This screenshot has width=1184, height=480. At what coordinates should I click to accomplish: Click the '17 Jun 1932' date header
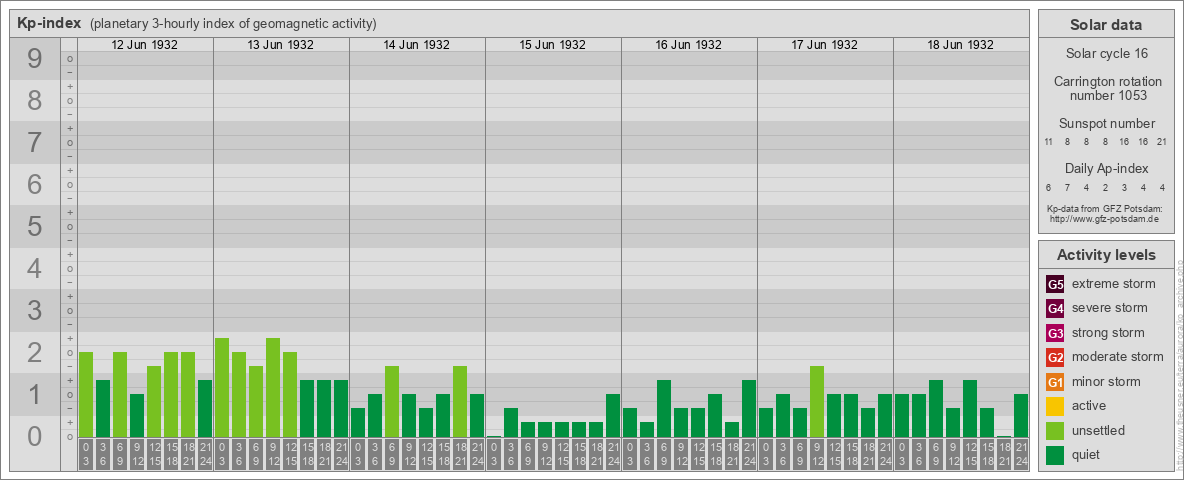[x=825, y=45]
